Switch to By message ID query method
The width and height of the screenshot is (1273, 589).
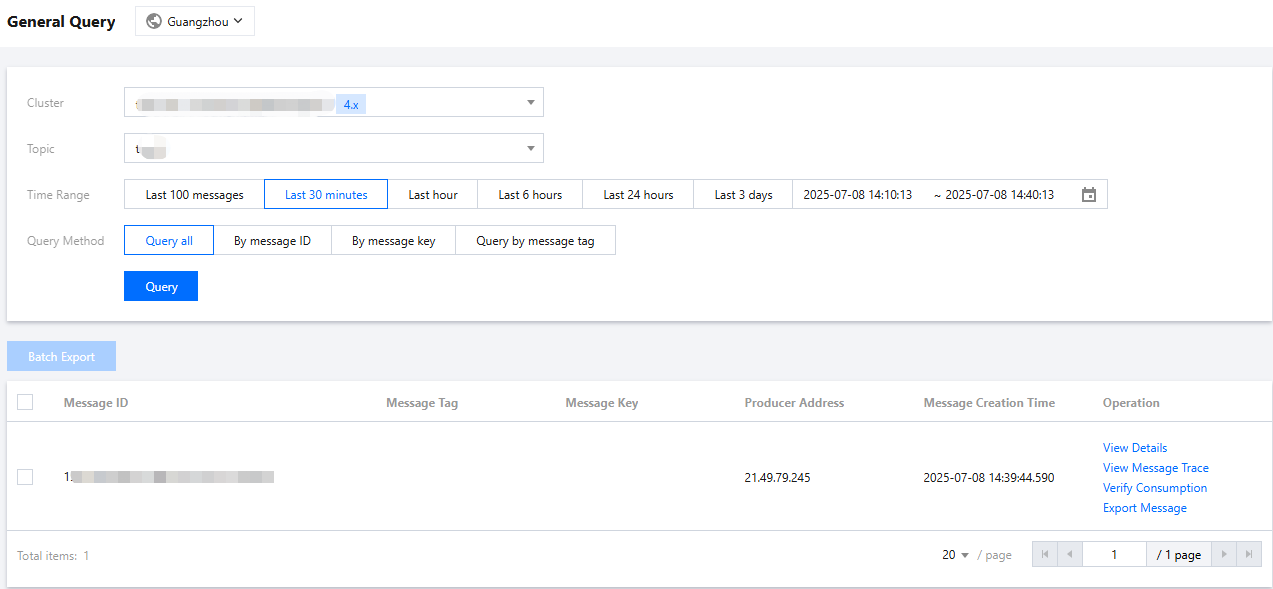pos(272,241)
